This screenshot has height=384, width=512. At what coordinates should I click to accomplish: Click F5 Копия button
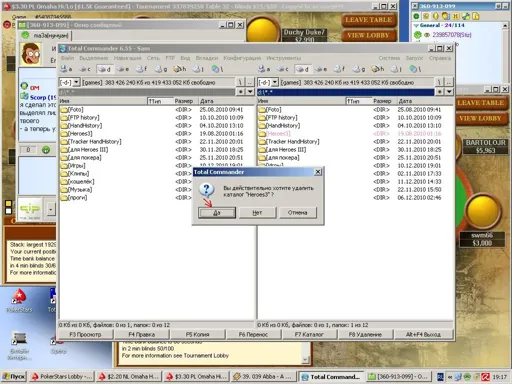tap(198, 334)
